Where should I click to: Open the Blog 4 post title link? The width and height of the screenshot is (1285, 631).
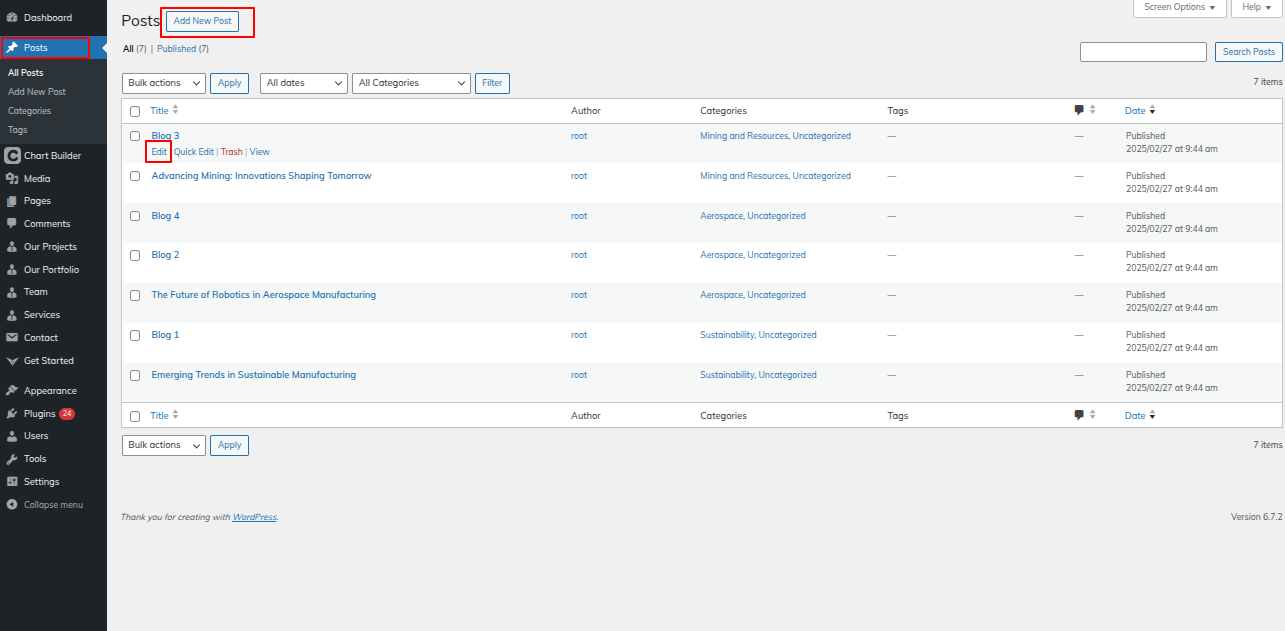pyautogui.click(x=165, y=216)
